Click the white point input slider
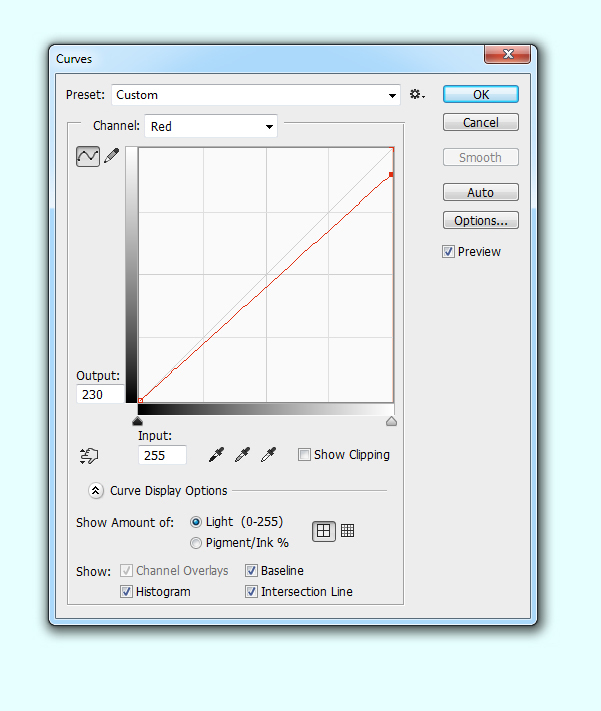The width and height of the screenshot is (601, 711). (391, 421)
